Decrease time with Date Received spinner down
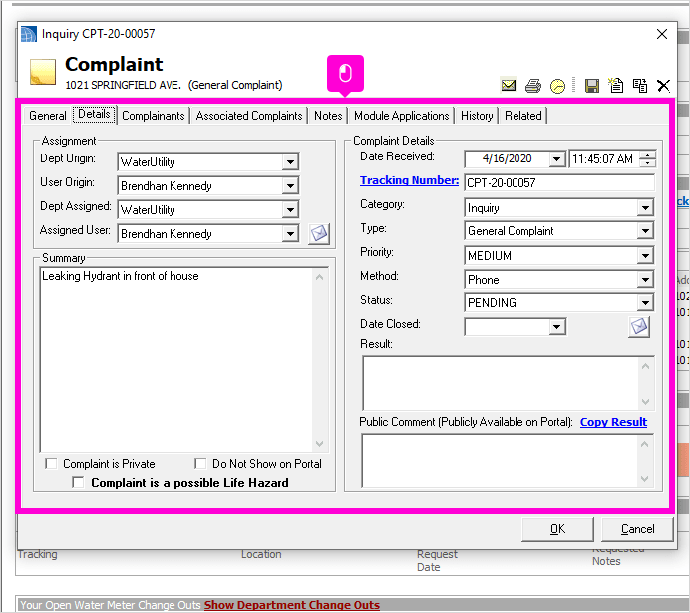This screenshot has width=690, height=613. click(647, 162)
